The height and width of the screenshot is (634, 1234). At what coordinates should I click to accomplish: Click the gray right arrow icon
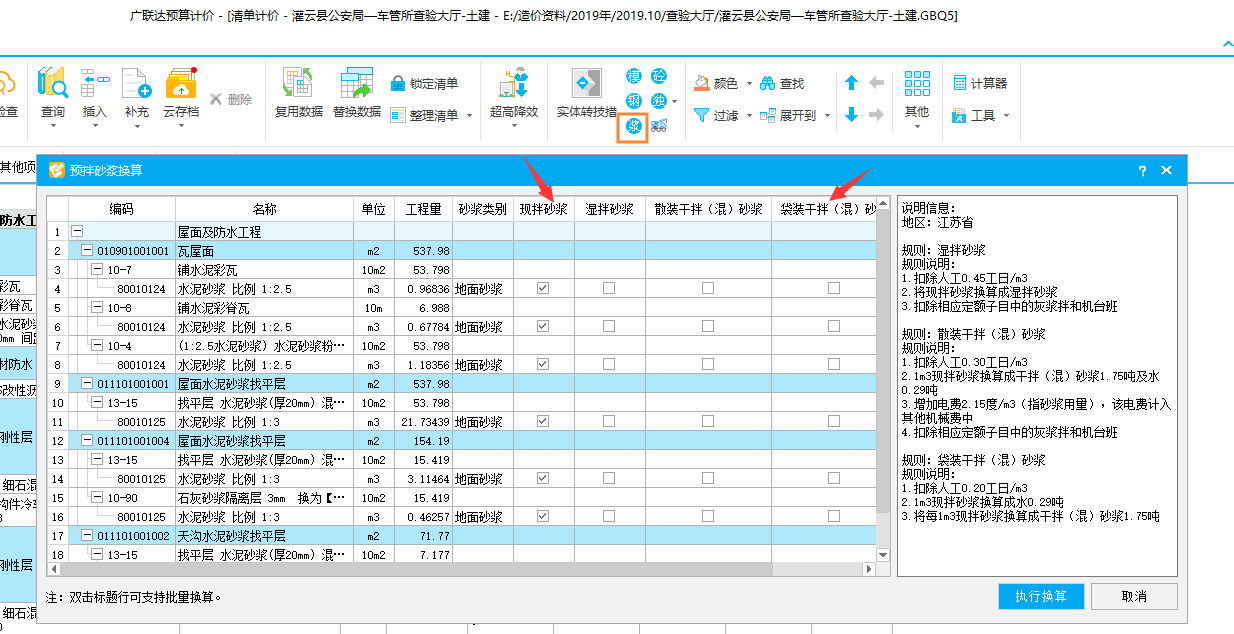[x=877, y=115]
